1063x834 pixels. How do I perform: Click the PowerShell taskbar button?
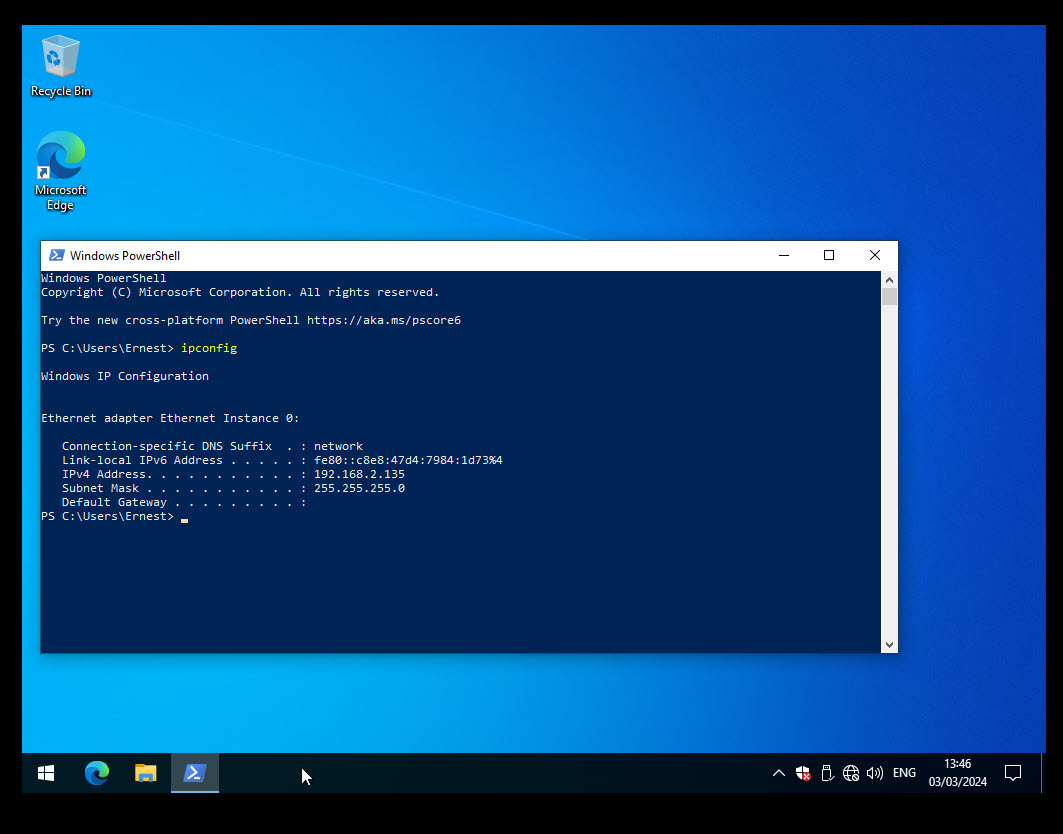click(x=195, y=773)
